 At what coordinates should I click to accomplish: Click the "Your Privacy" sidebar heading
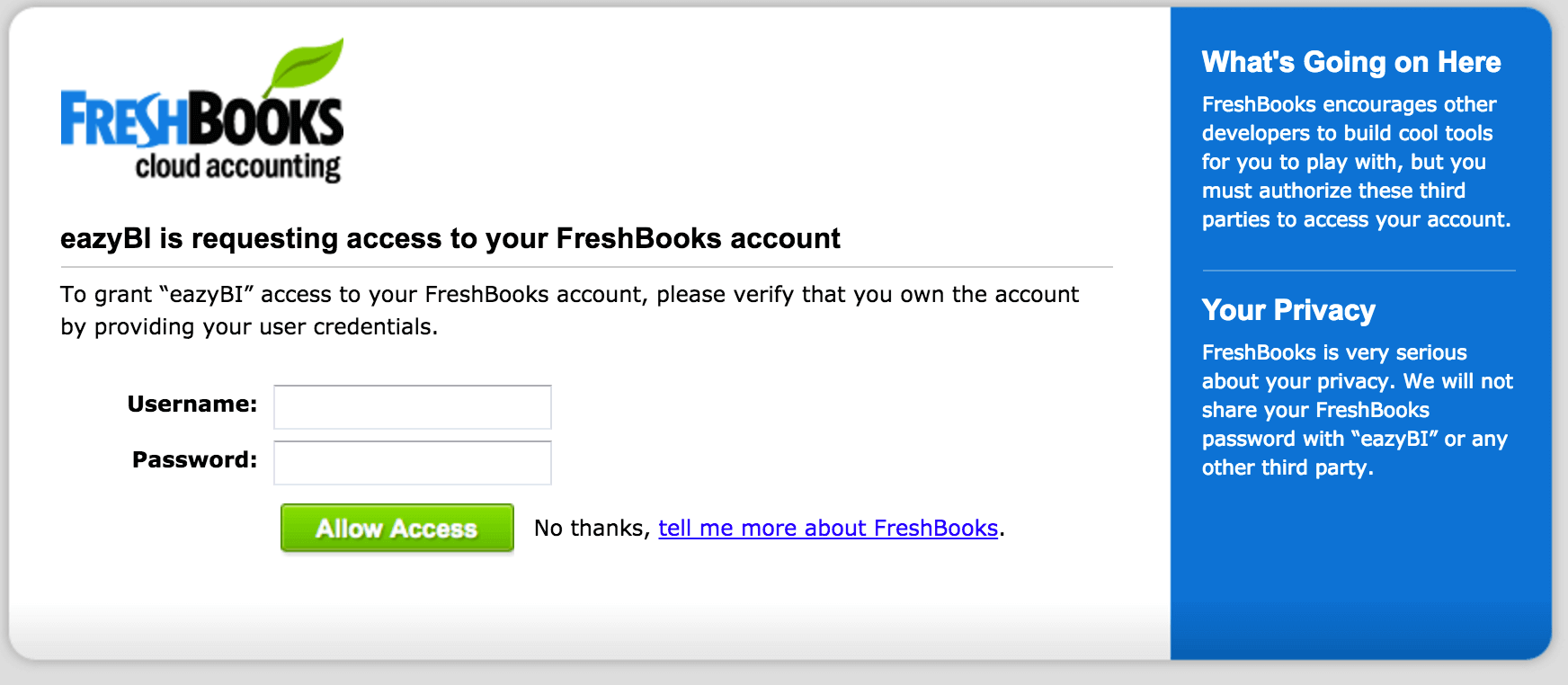[1288, 310]
